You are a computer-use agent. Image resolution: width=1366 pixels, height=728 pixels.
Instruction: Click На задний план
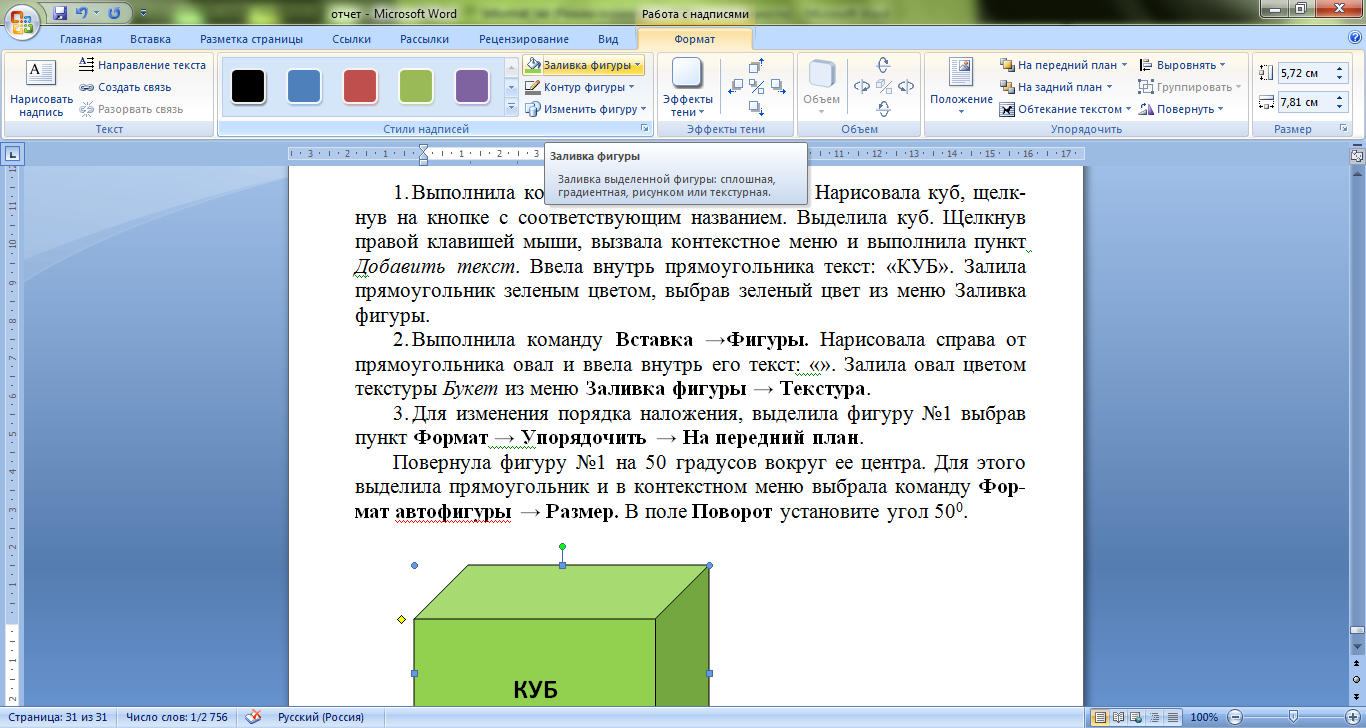(x=1056, y=87)
